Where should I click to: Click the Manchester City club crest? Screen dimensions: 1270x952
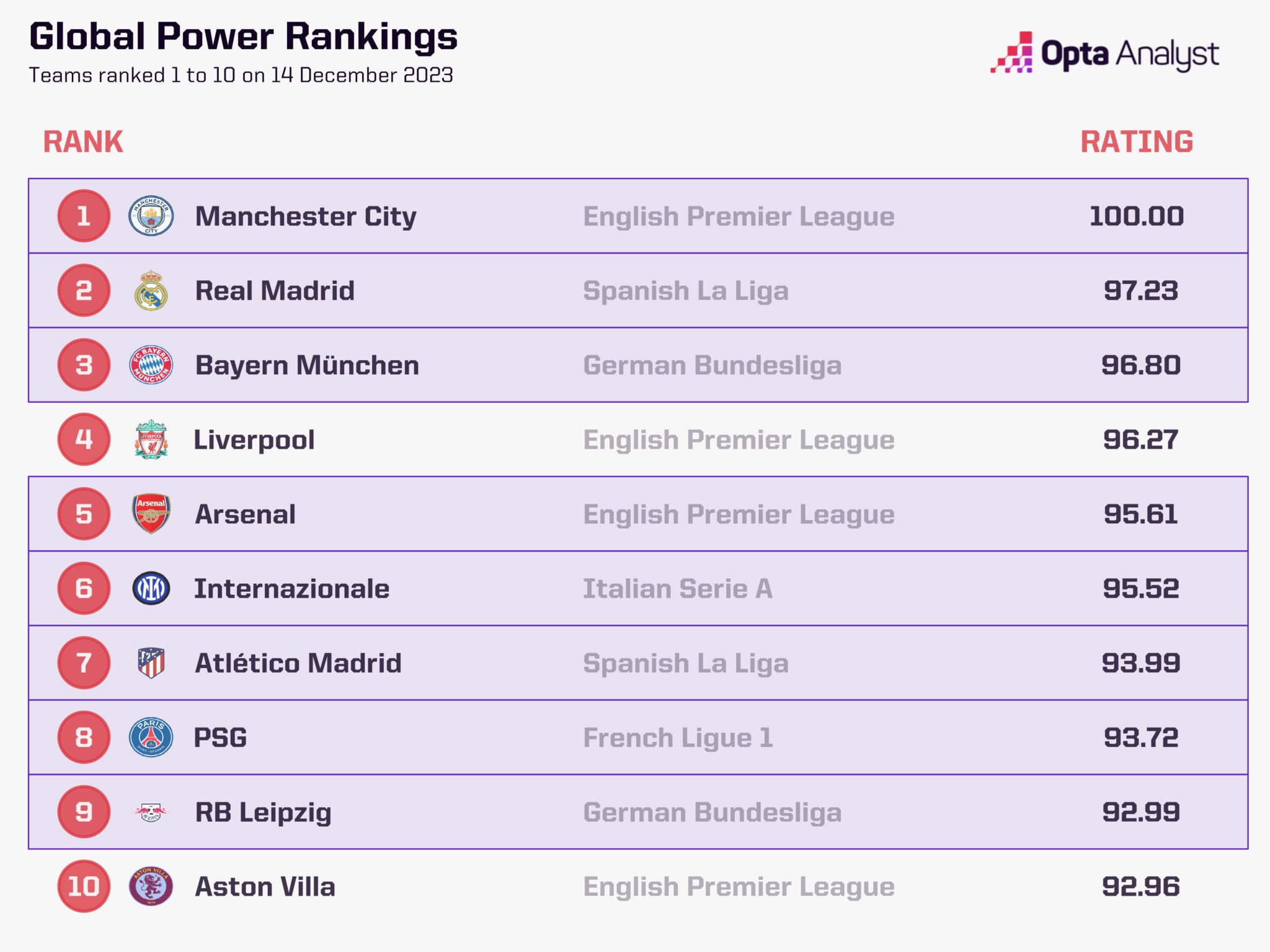[151, 216]
